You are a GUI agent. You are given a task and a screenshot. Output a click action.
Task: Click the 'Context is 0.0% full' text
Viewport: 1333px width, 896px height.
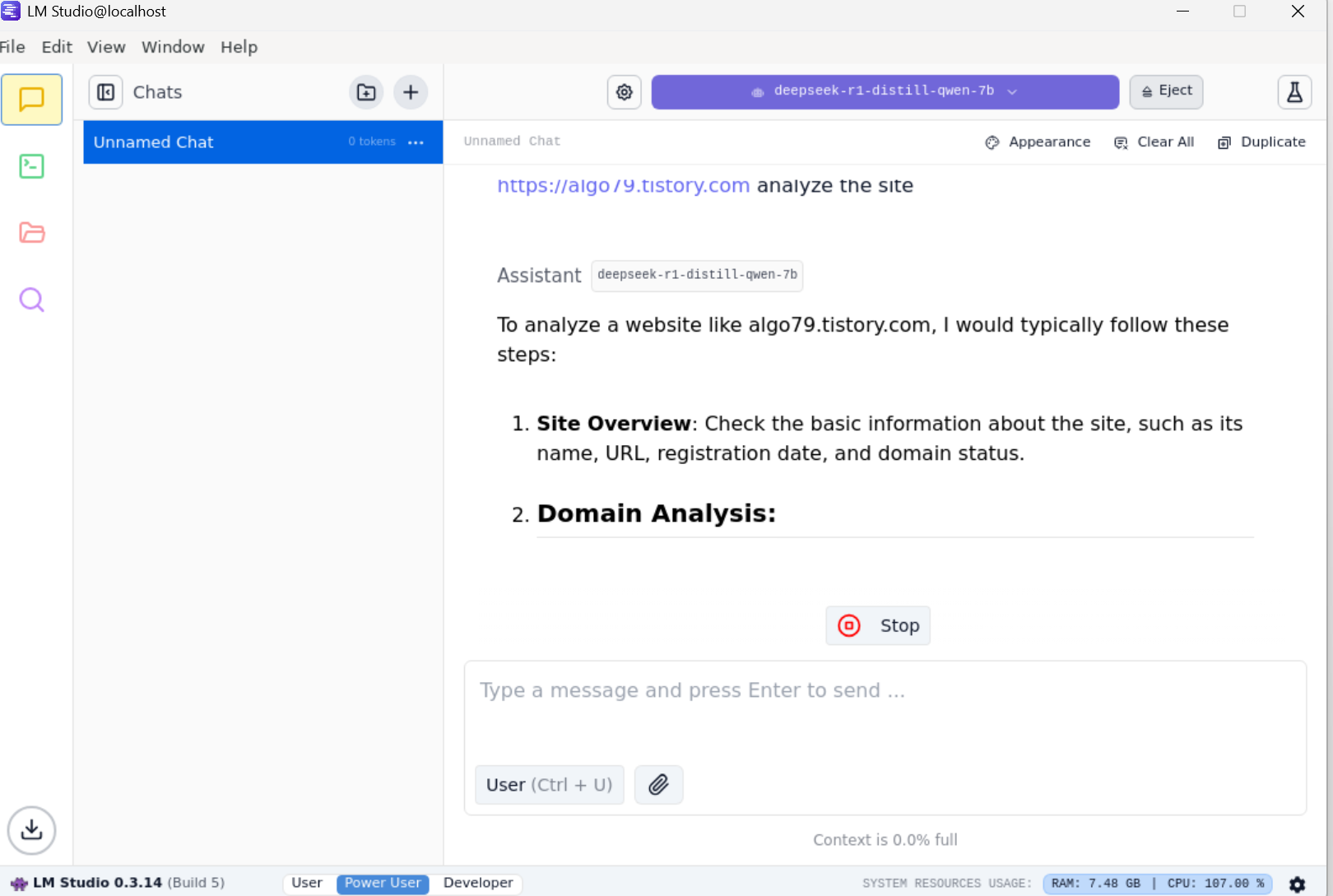point(885,840)
